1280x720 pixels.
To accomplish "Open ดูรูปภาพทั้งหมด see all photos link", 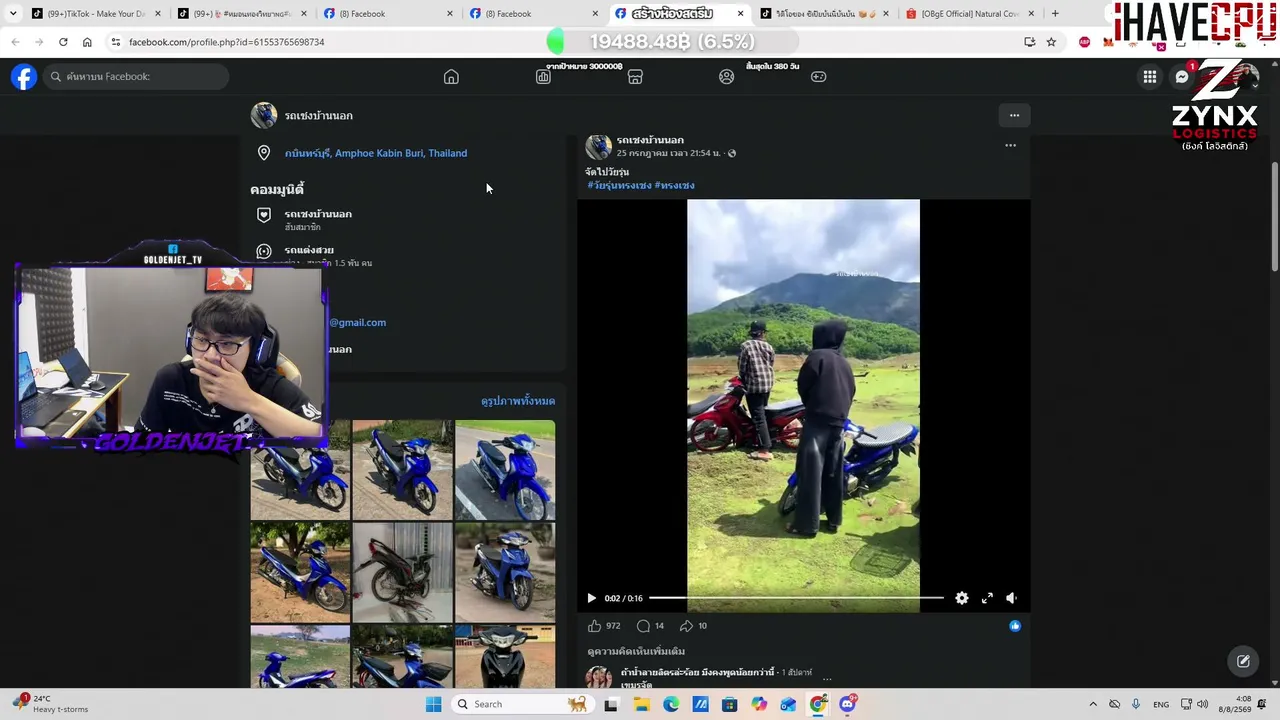I will [518, 401].
